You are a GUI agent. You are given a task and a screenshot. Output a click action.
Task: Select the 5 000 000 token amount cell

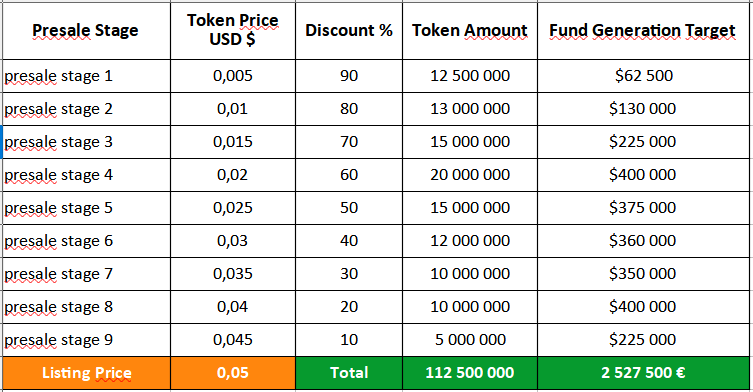(x=470, y=340)
